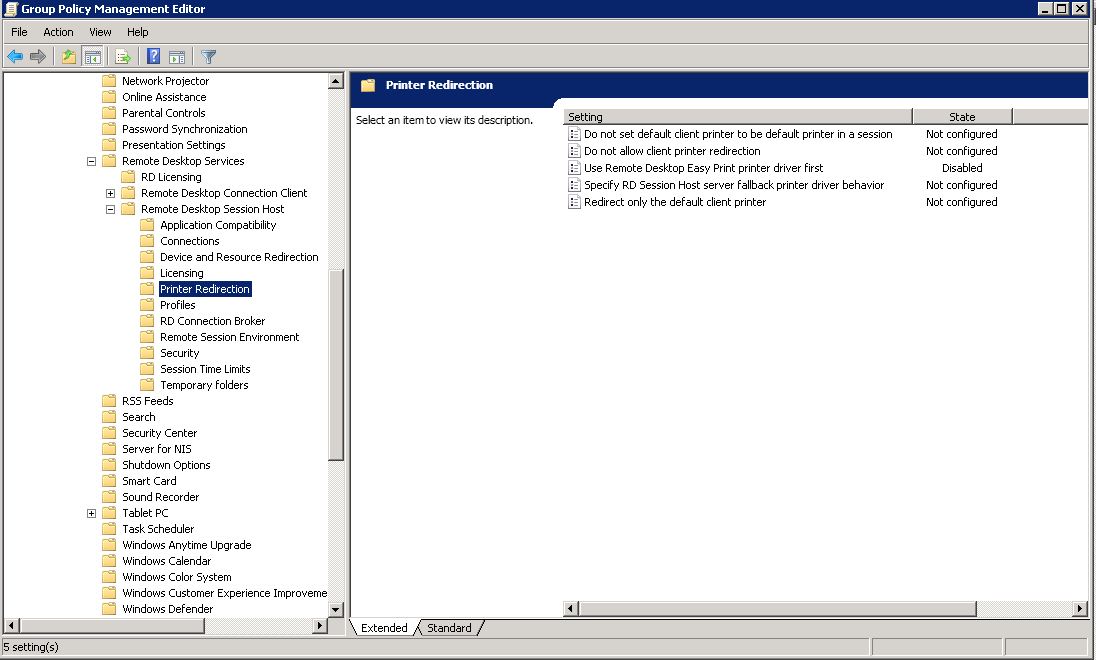This screenshot has height=660, width=1096.
Task: Select 'Use Remote Desktop Easy Print printer driver first'
Action: point(704,168)
